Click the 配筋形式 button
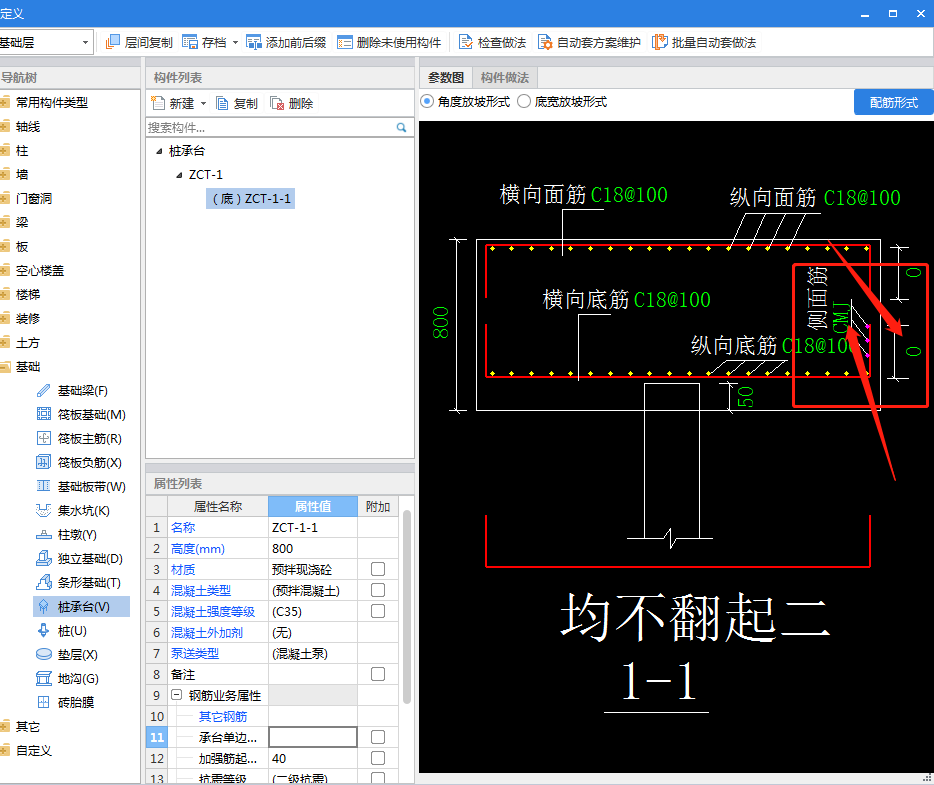 893,102
